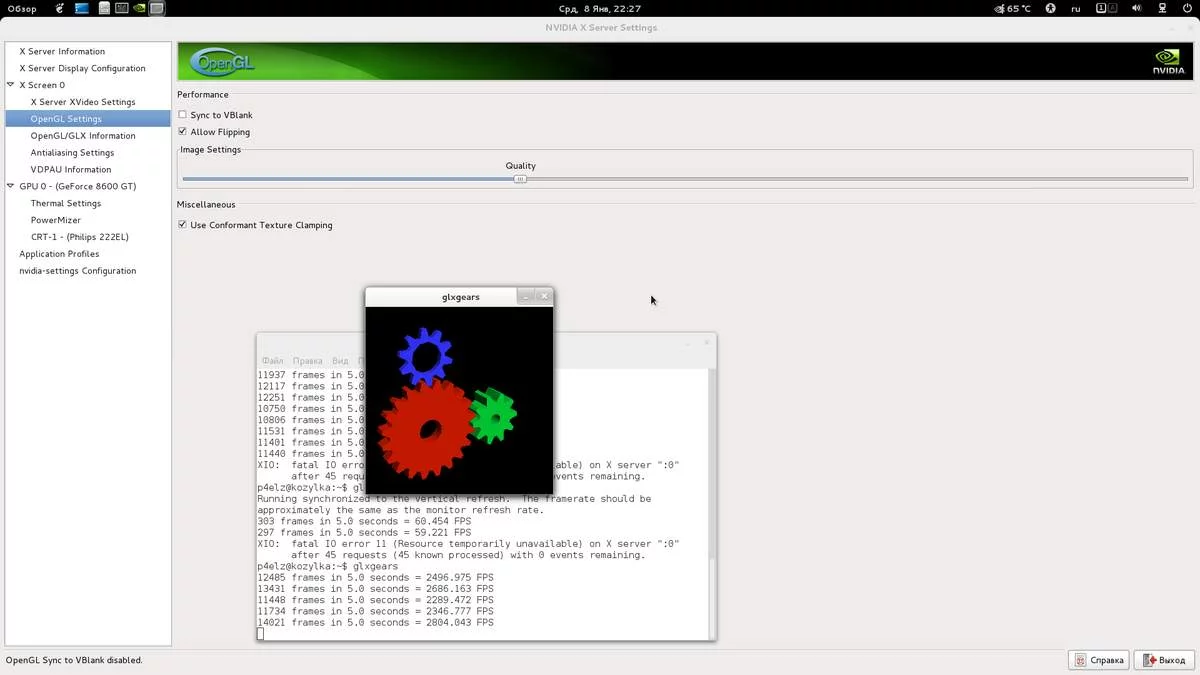Open the volume speaker icon

[x=1136, y=8]
